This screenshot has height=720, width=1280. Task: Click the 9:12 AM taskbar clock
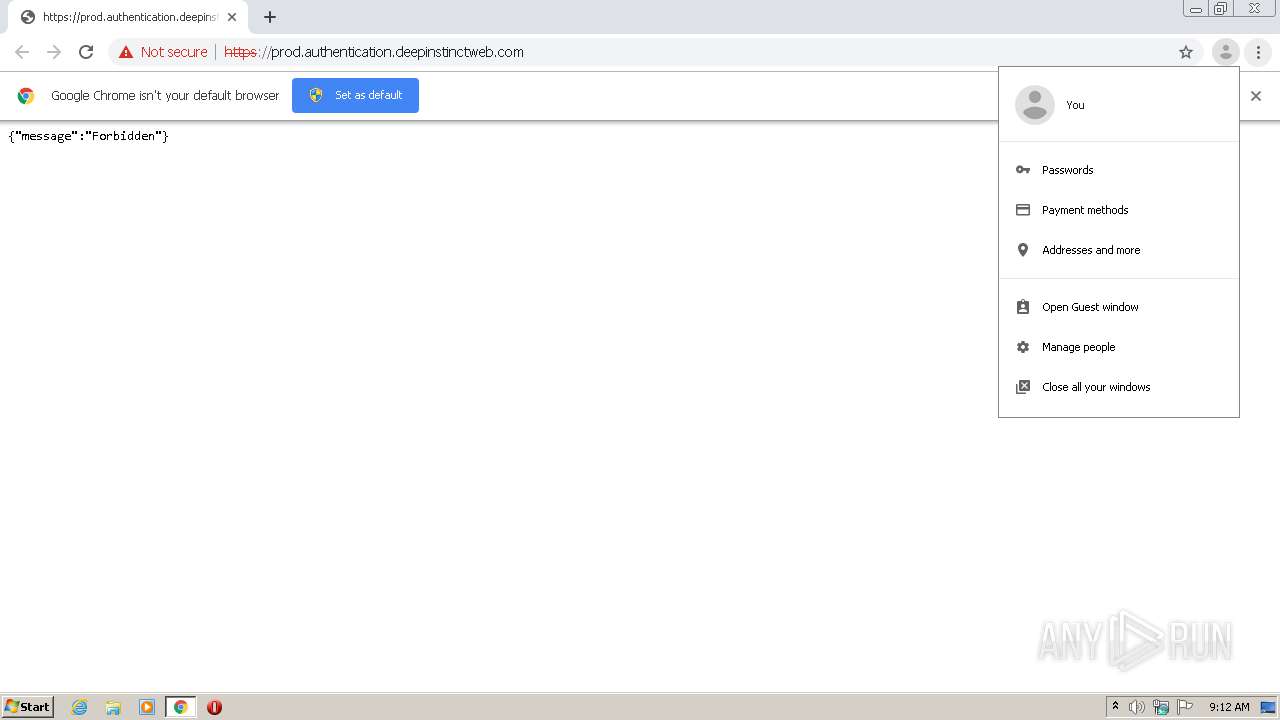point(1229,707)
